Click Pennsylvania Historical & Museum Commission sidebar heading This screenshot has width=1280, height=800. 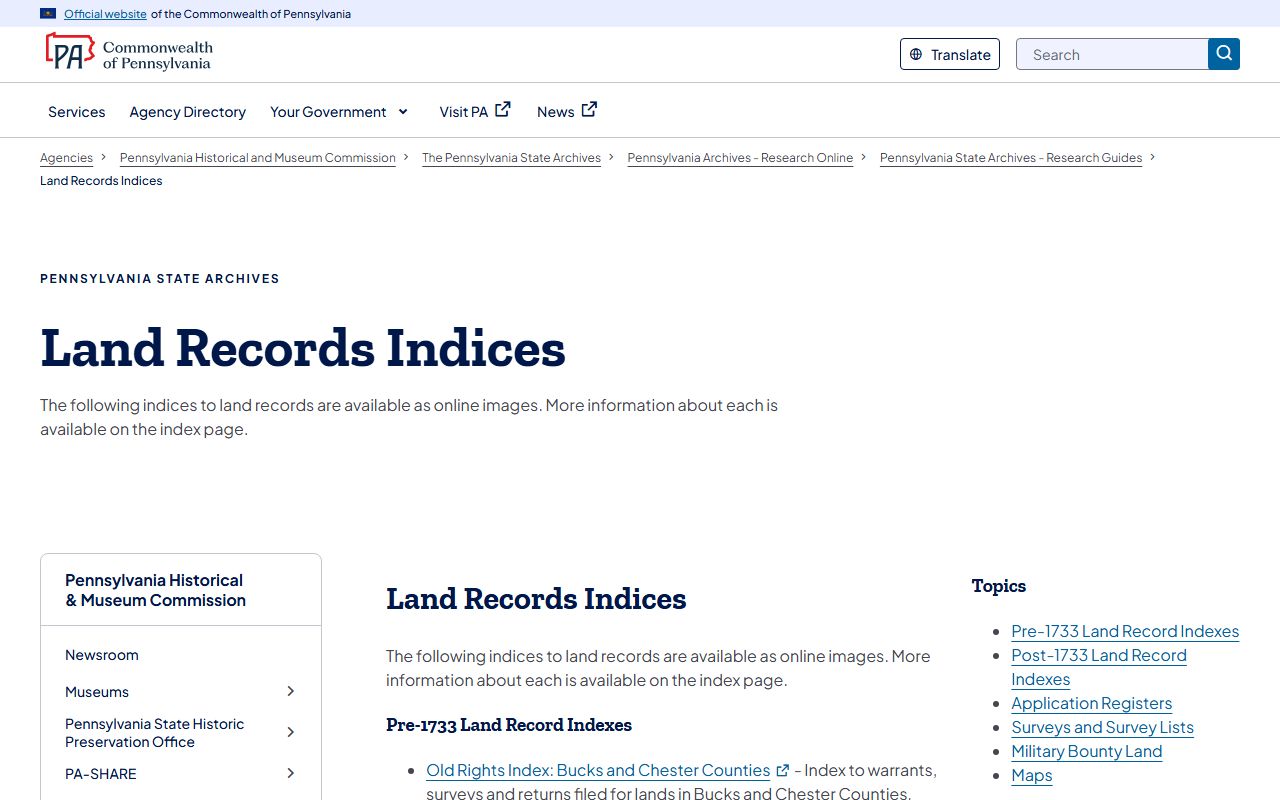click(155, 590)
